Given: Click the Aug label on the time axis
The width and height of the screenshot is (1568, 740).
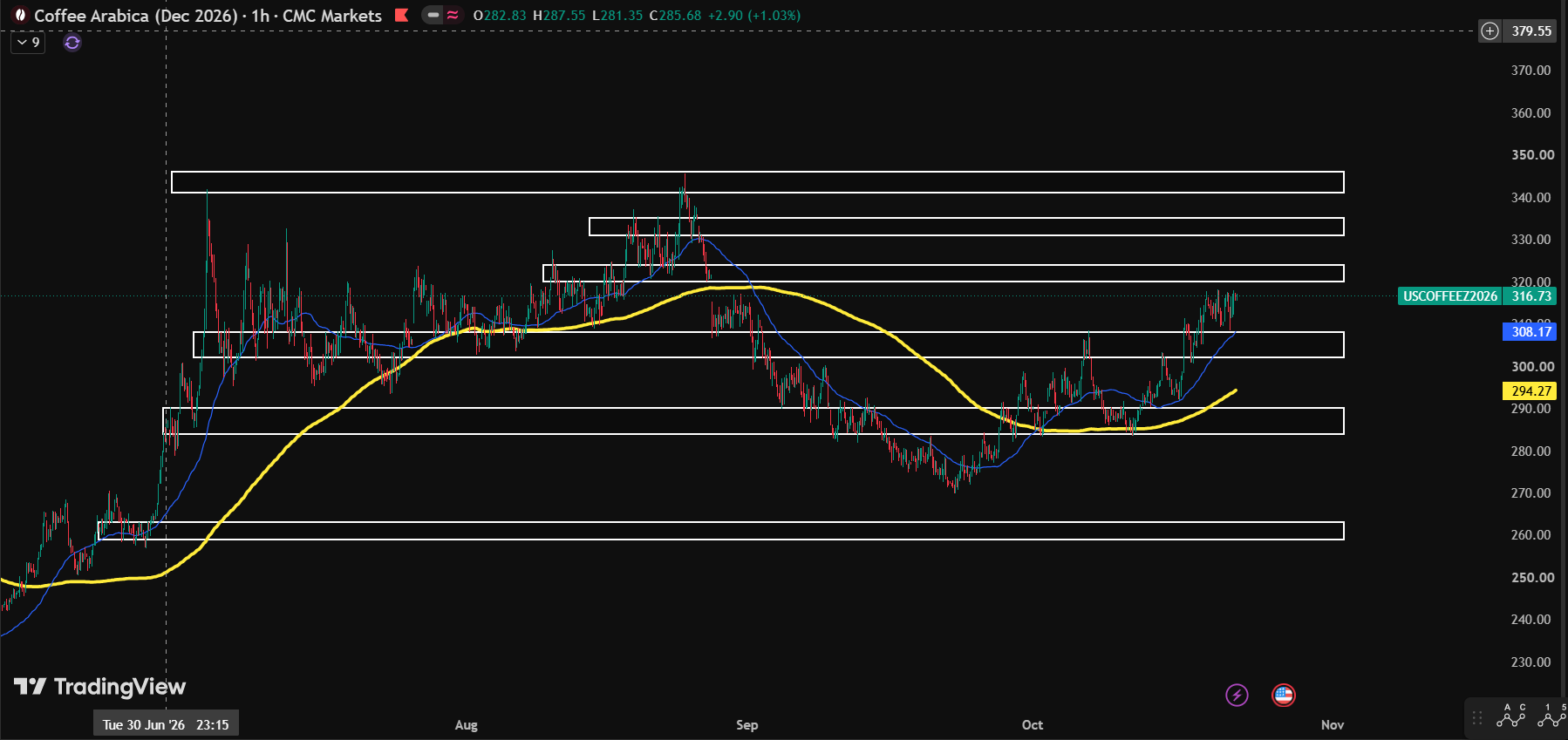Looking at the screenshot, I should [467, 725].
